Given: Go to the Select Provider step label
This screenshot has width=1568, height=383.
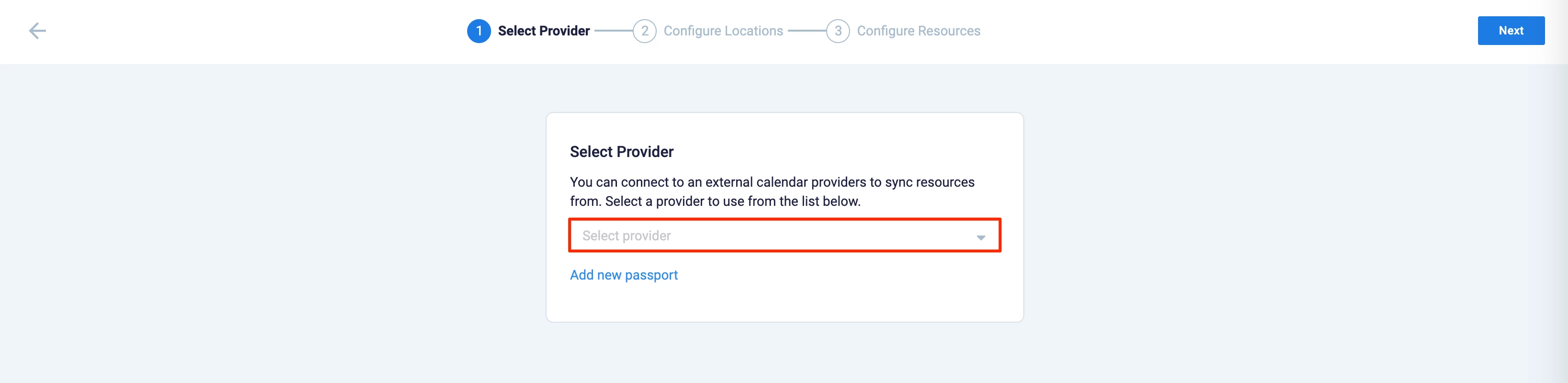Looking at the screenshot, I should (544, 31).
